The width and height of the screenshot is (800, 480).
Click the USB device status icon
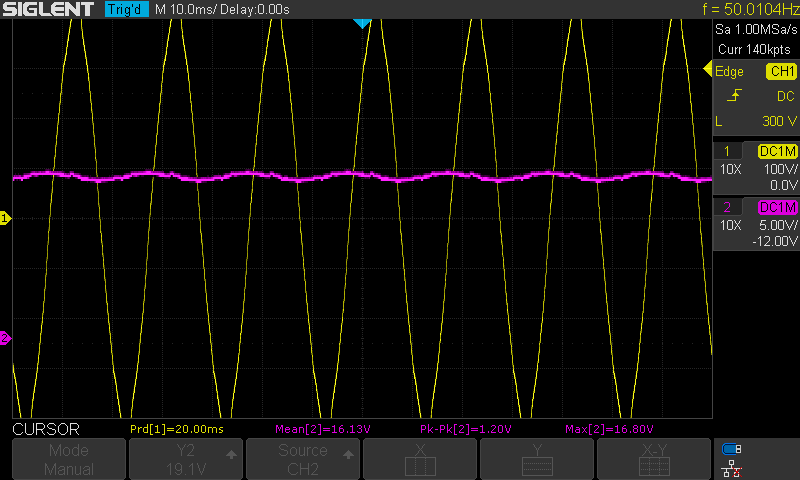(x=732, y=449)
